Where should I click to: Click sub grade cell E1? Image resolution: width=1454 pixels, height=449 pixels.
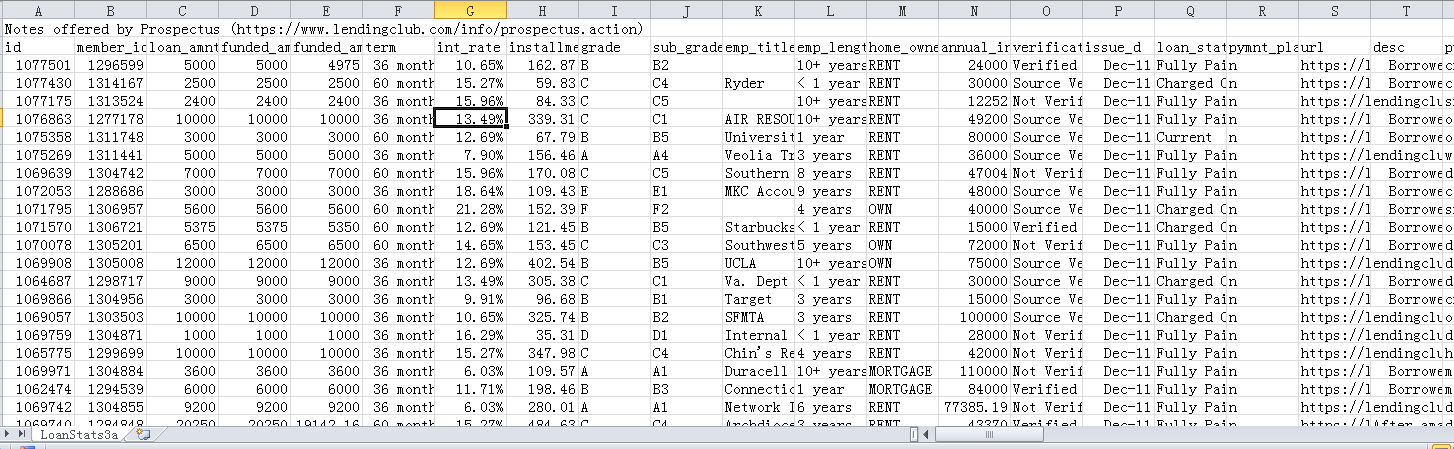click(686, 191)
